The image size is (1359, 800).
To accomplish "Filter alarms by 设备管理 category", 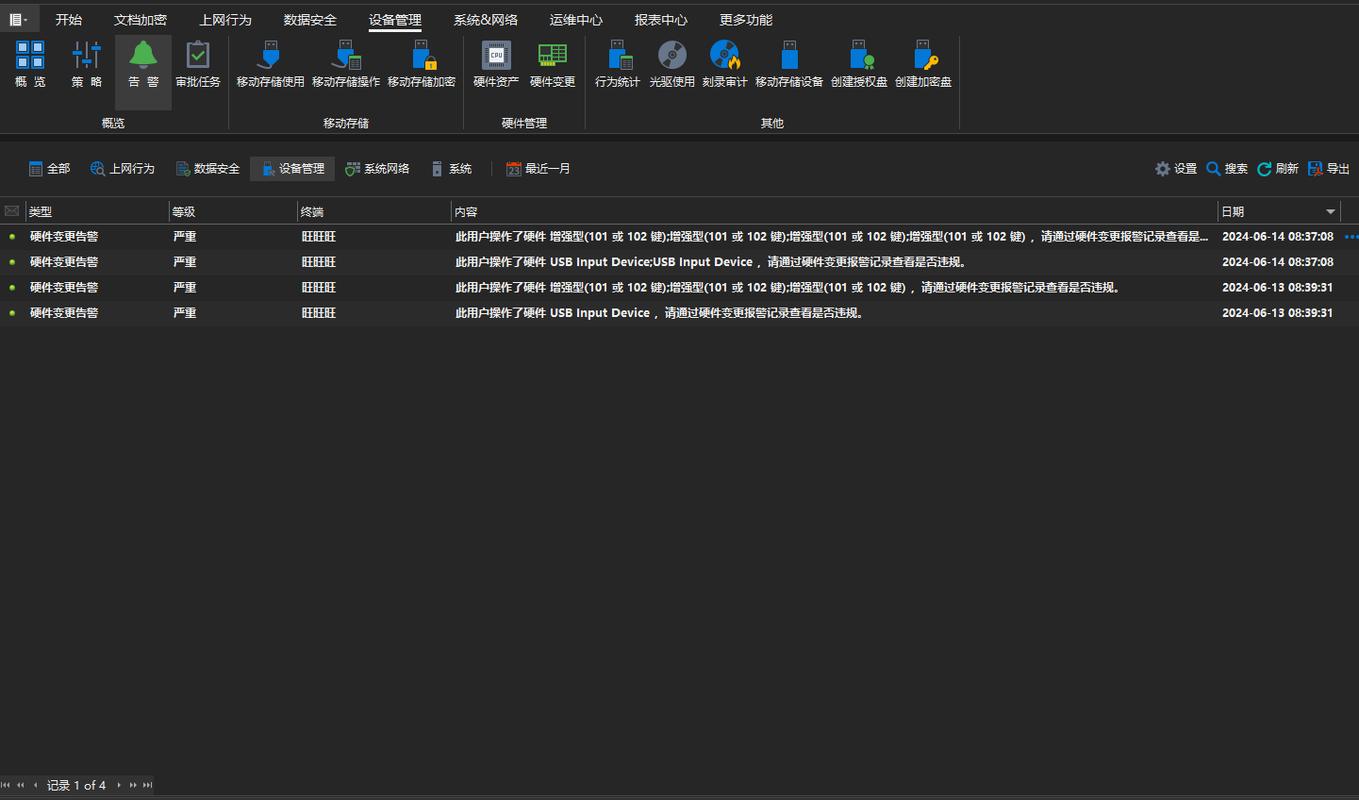I will click(292, 169).
